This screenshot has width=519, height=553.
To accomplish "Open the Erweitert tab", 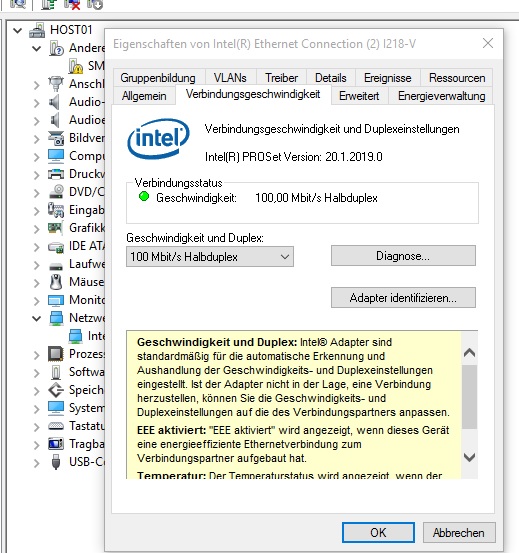I will 359,96.
